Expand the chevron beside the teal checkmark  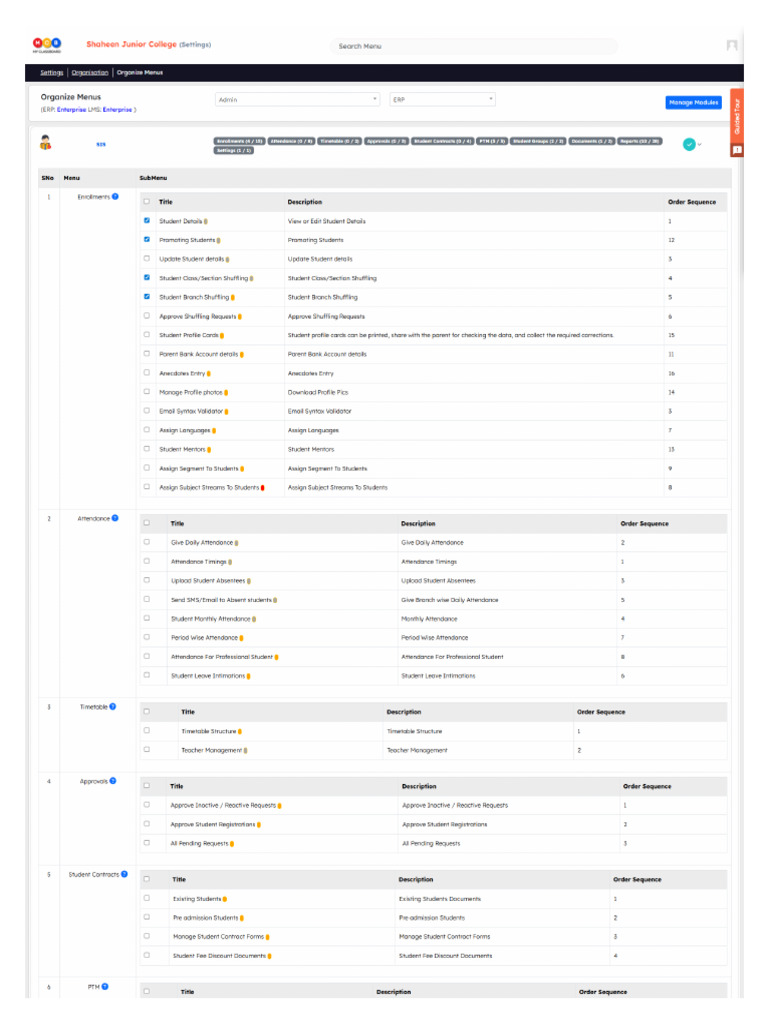click(699, 145)
